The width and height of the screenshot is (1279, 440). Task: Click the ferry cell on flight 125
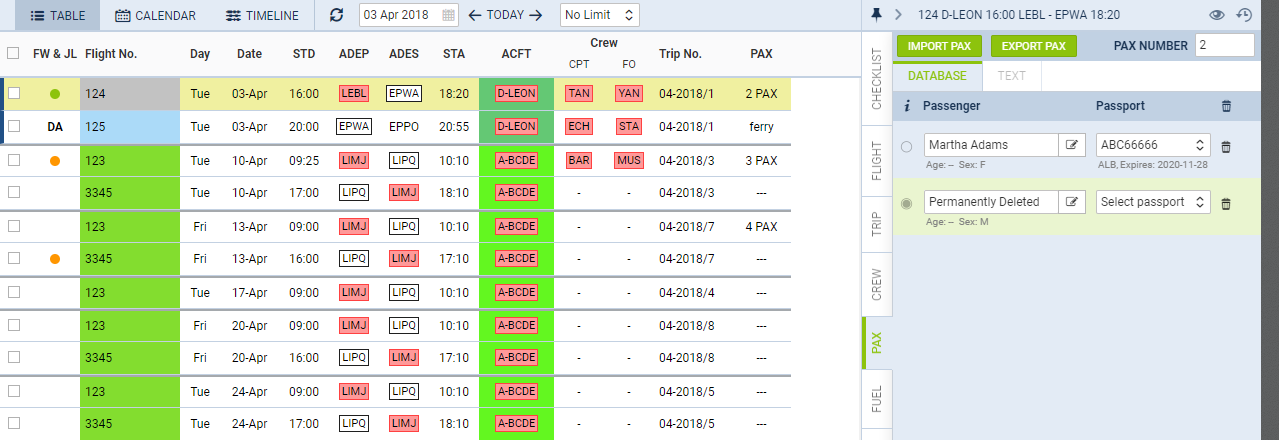(761, 127)
